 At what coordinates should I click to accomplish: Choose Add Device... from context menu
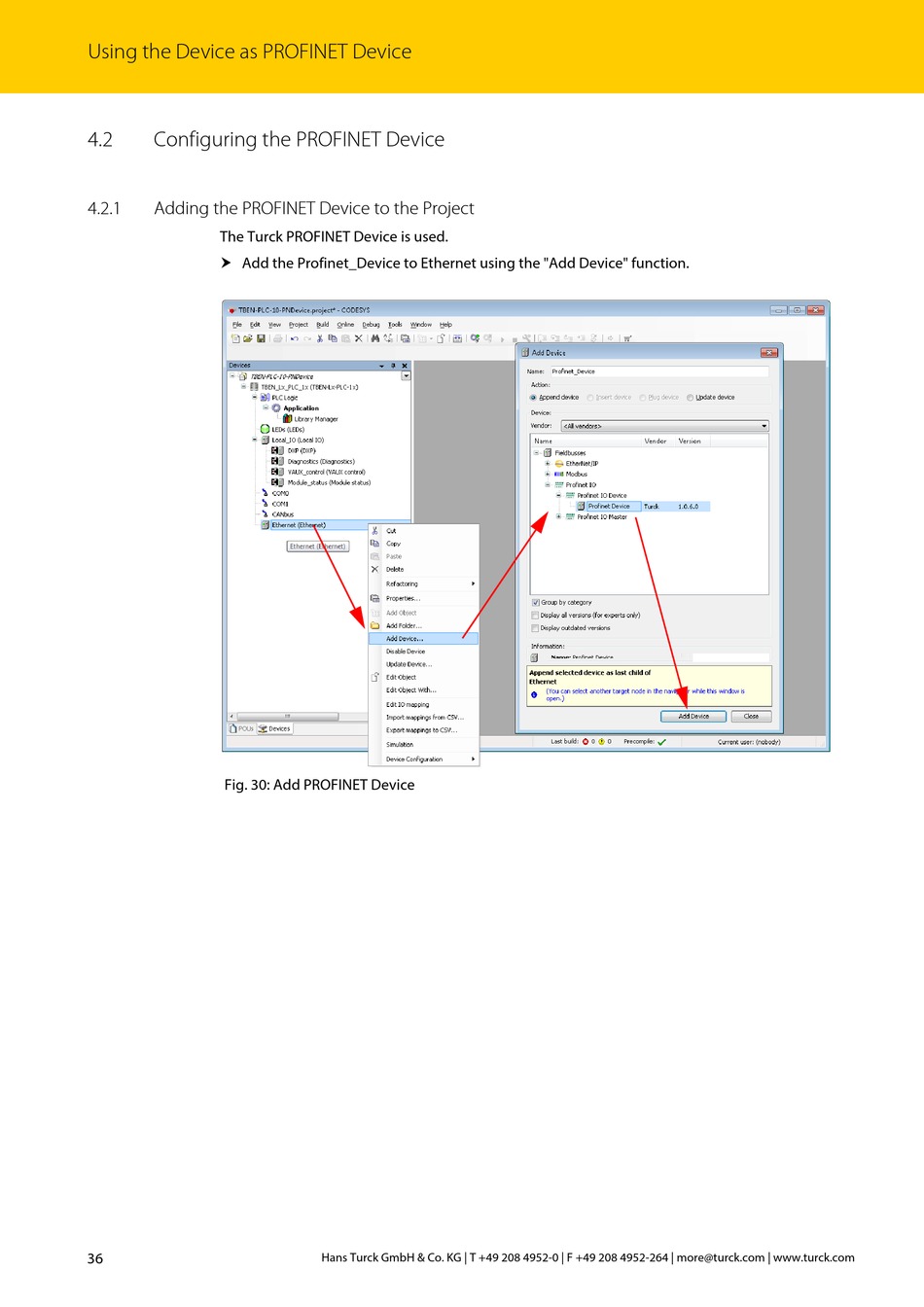pos(405,639)
